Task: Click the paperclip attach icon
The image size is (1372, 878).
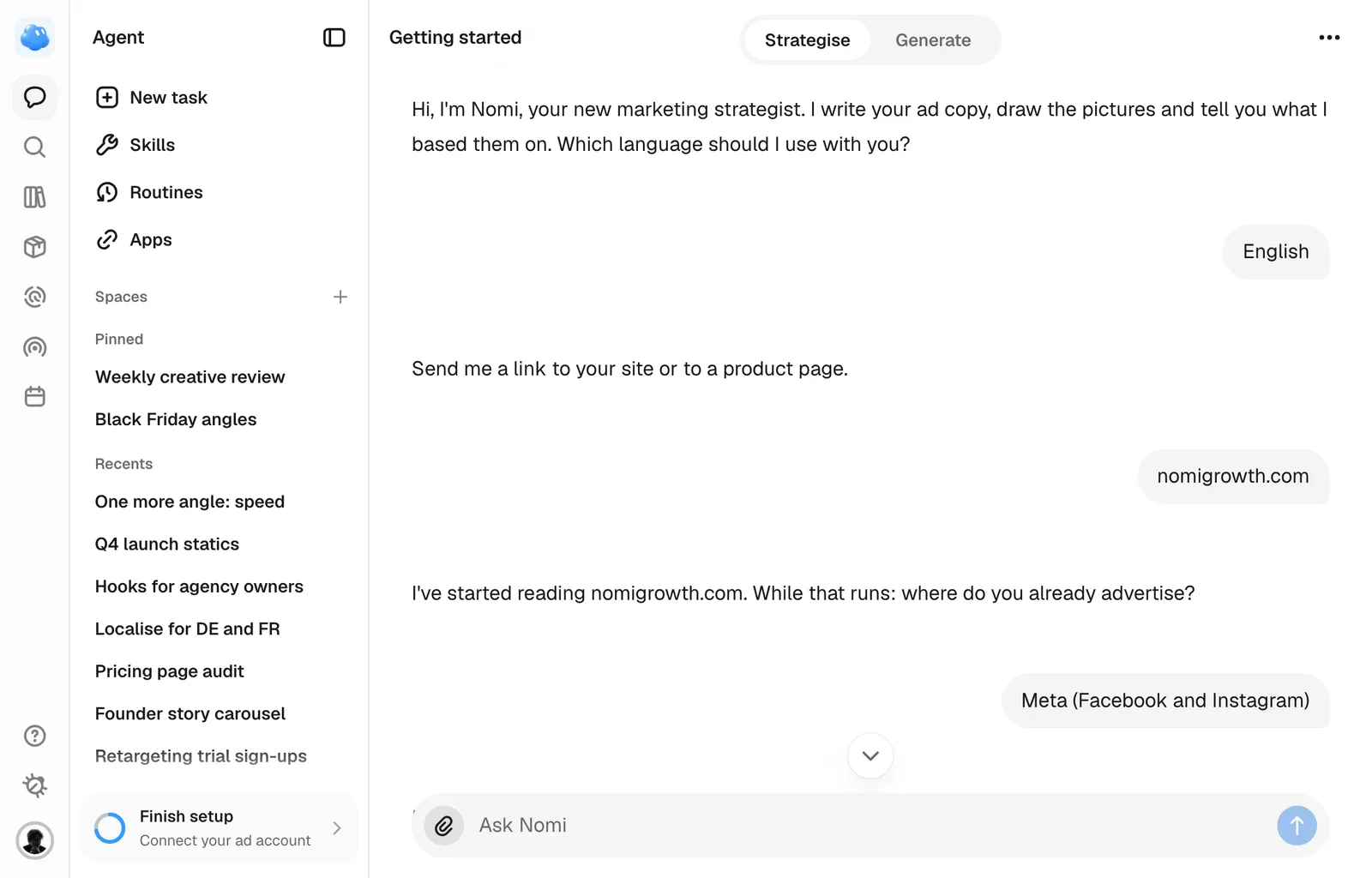Action: click(x=444, y=826)
